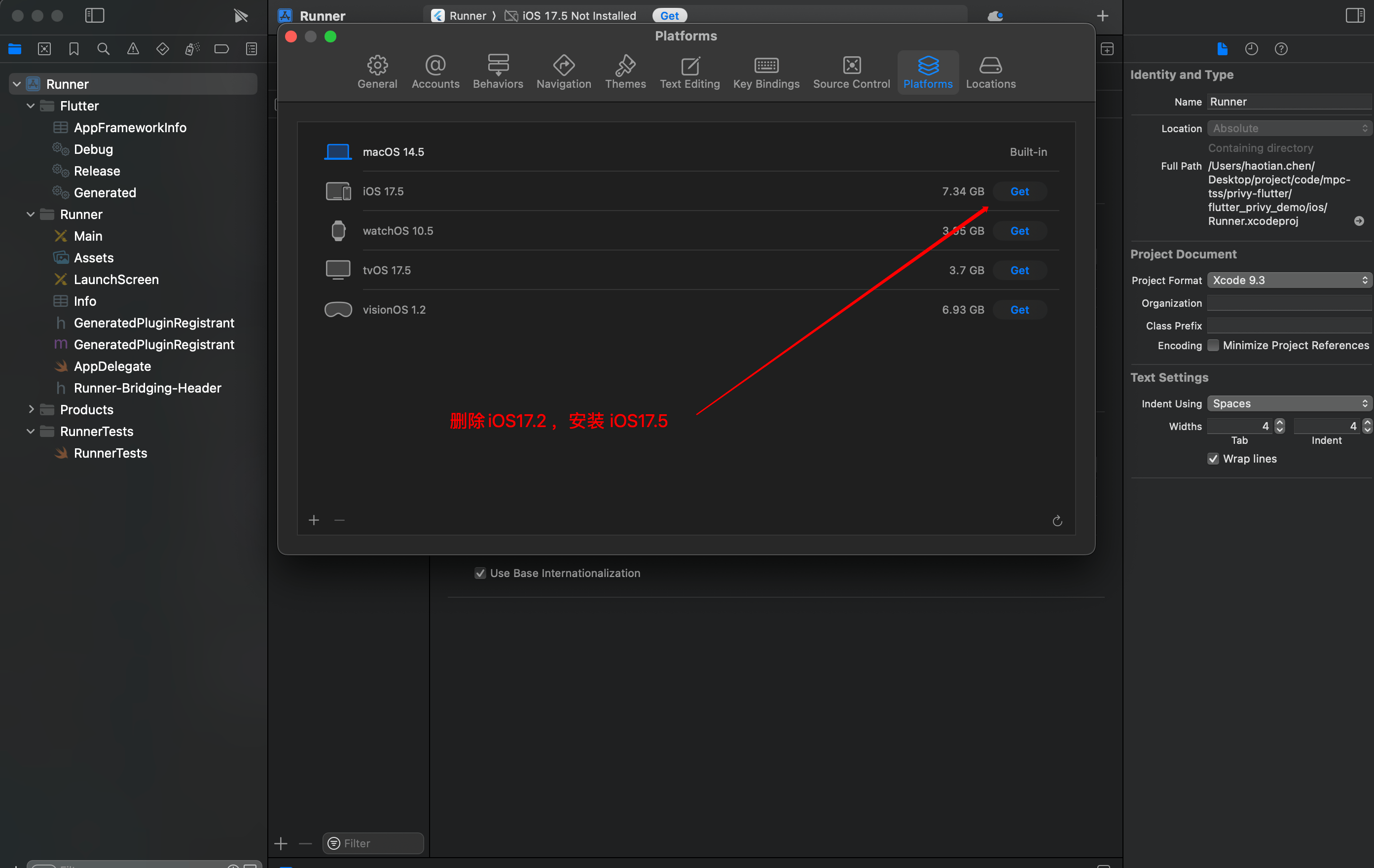Collapse the Runner project root

[x=17, y=84]
